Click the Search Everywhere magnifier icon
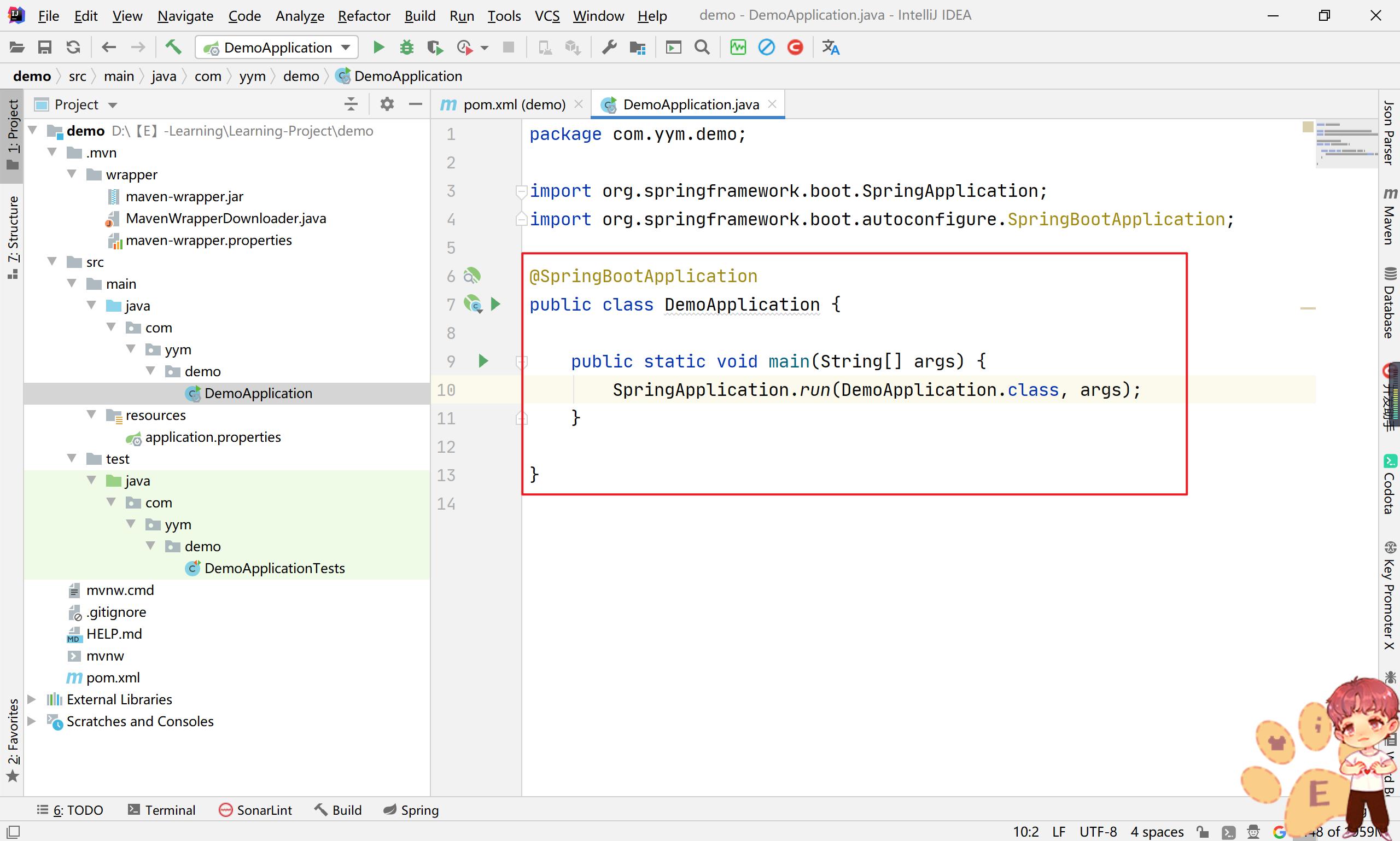This screenshot has width=1400, height=841. click(x=701, y=47)
